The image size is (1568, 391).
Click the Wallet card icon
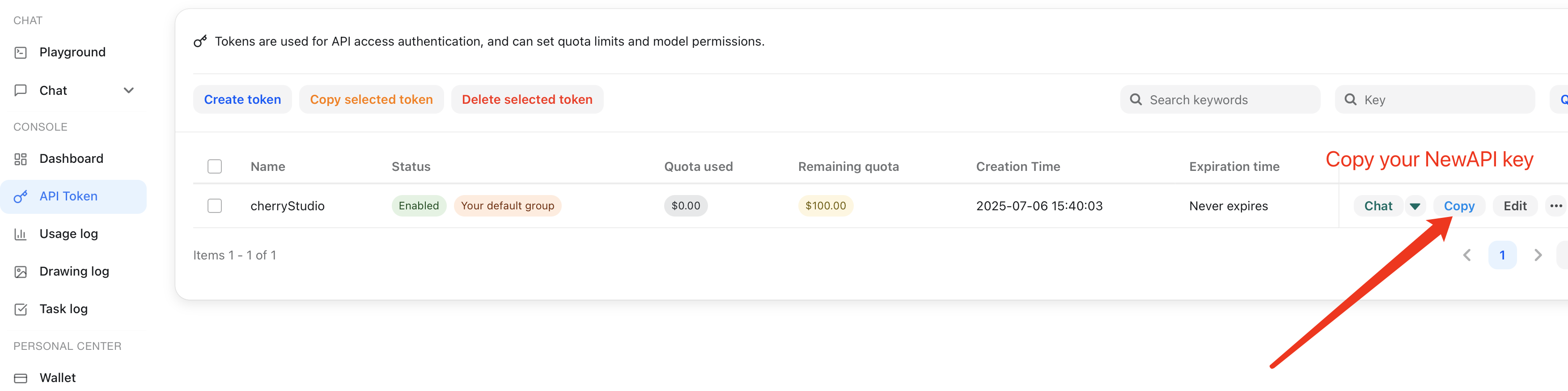21,378
